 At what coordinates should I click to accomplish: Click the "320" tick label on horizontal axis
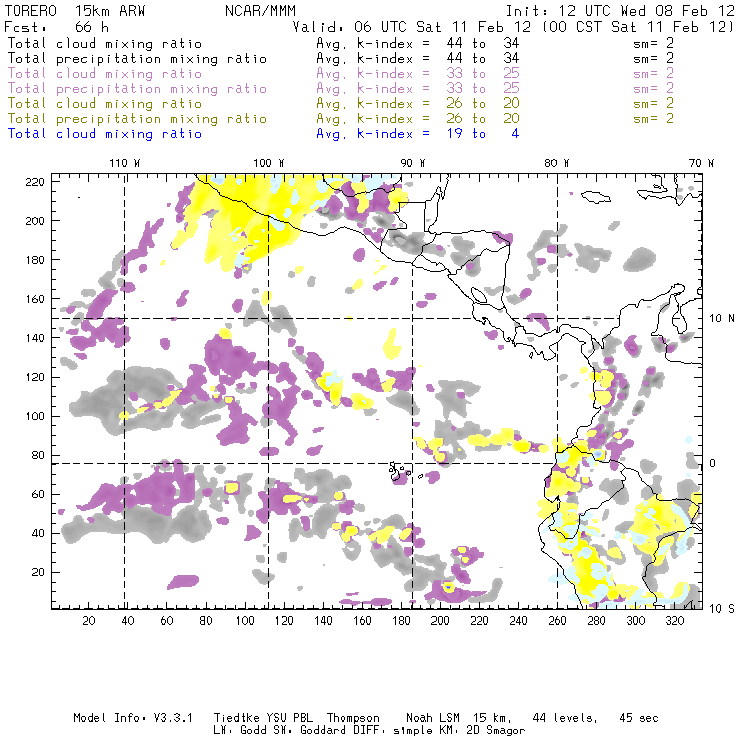674,621
